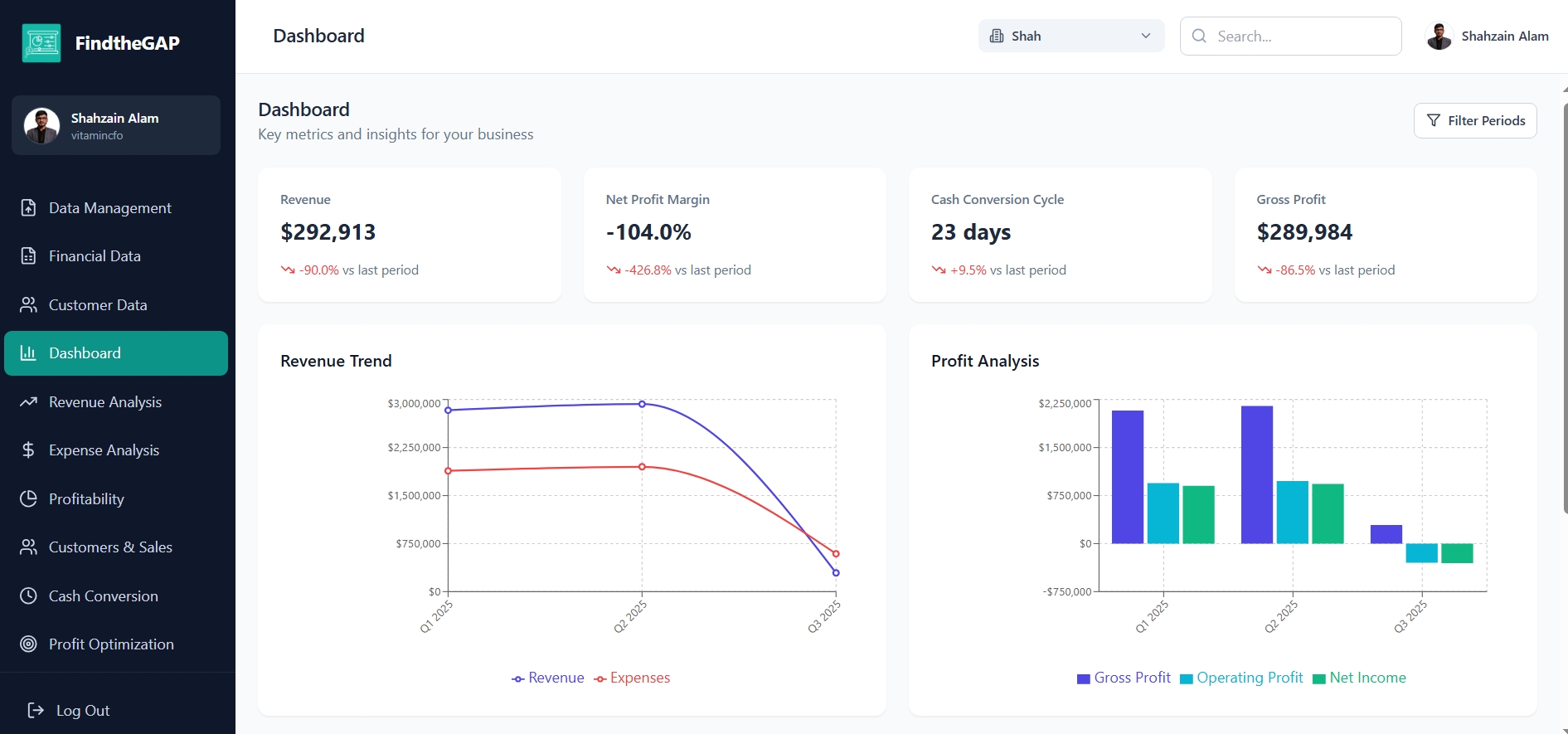1568x734 pixels.
Task: Open the Shah company dropdown
Action: pos(1070,36)
